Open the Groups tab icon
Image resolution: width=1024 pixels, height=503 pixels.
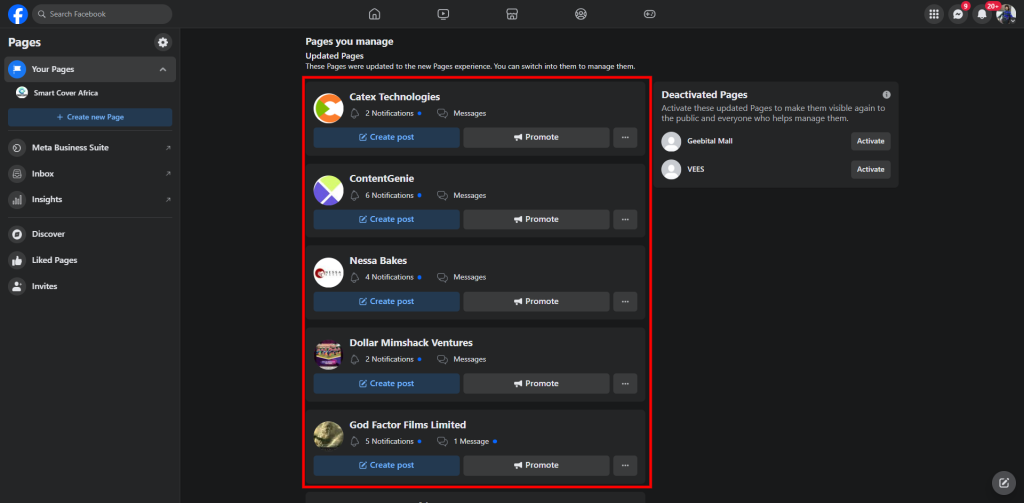point(581,14)
